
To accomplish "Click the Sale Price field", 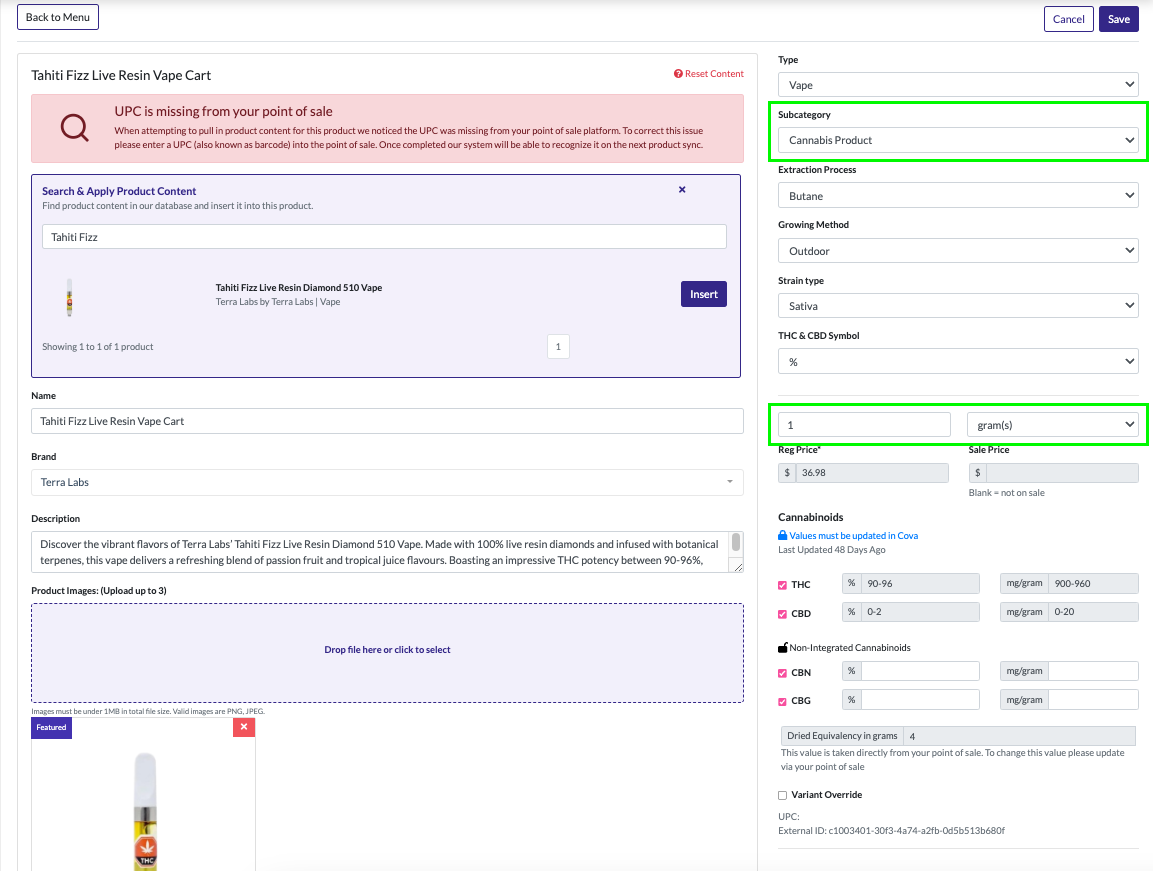I will pyautogui.click(x=1063, y=473).
